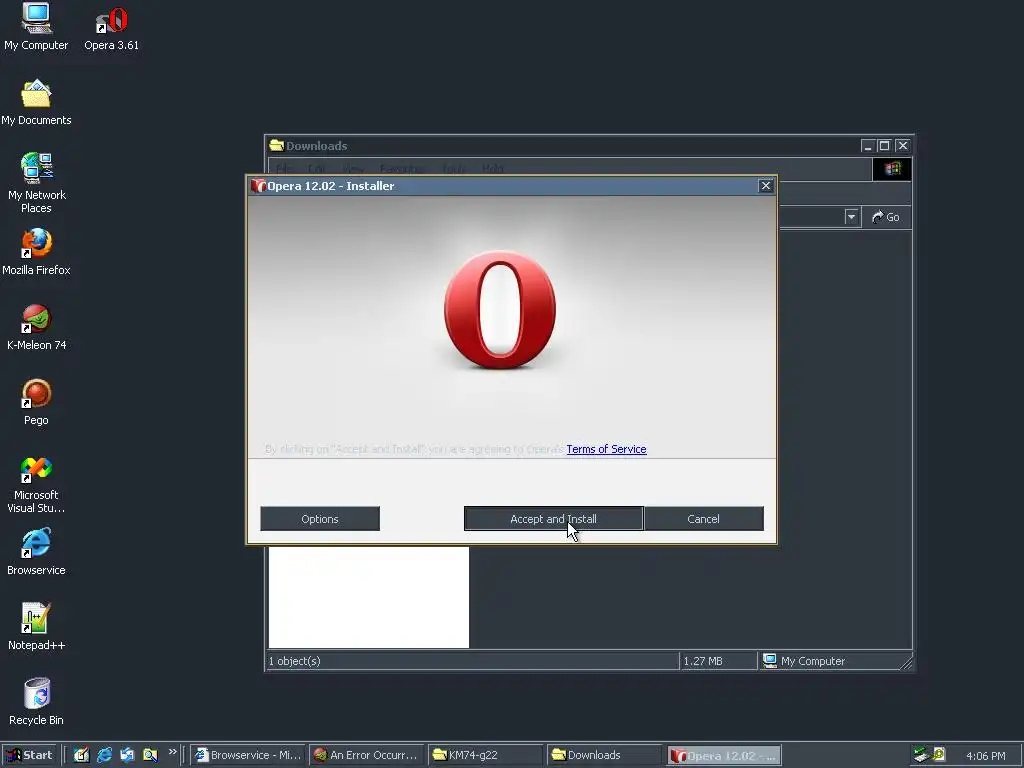Click the Downloads window title bar folder icon
The width and height of the screenshot is (1024, 768).
(x=276, y=145)
